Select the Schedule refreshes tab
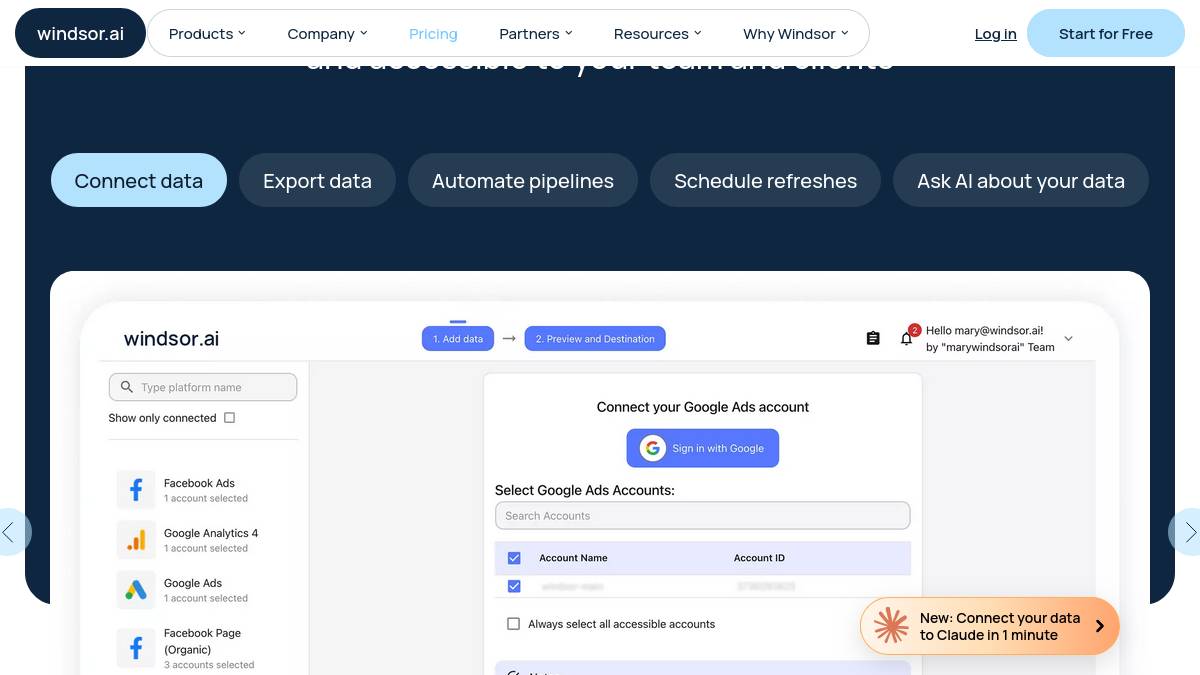 pos(765,180)
